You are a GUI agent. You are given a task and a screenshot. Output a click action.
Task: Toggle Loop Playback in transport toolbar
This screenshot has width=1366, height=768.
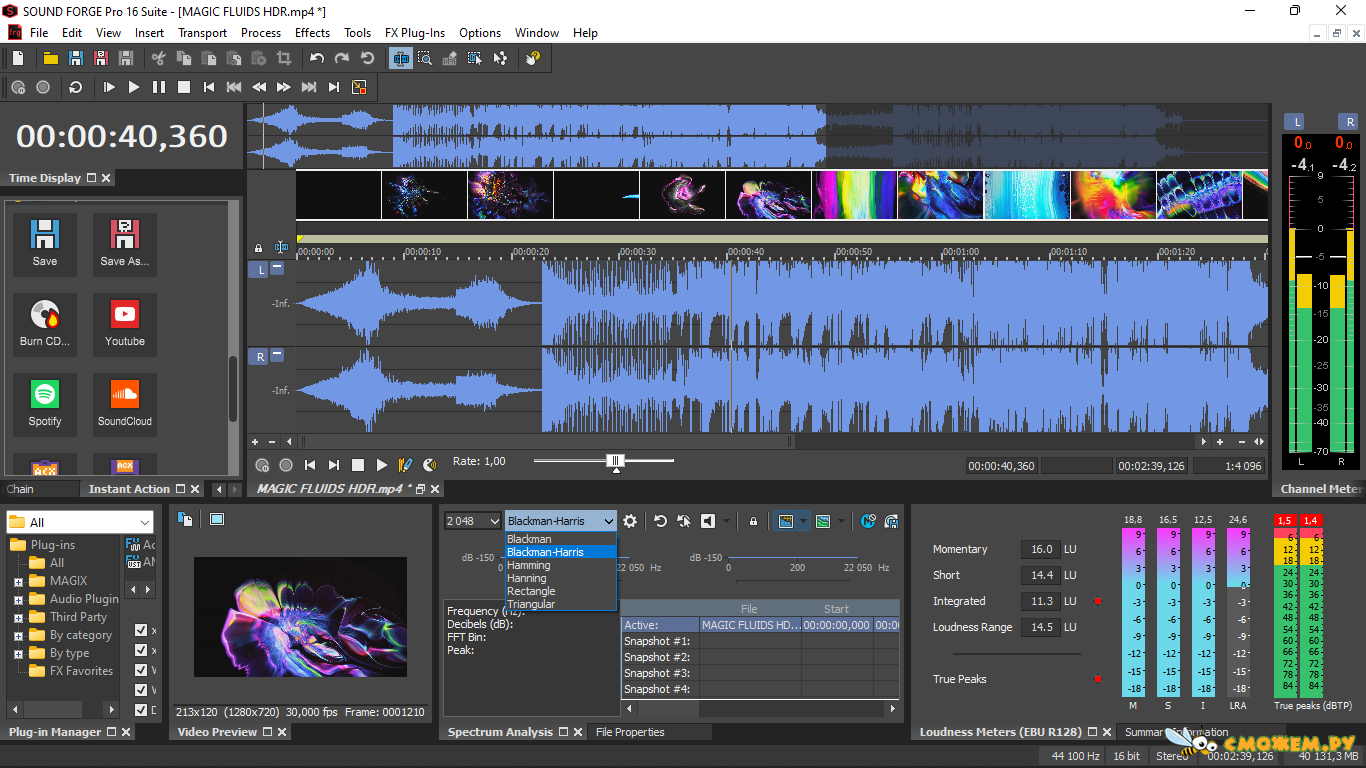75,87
